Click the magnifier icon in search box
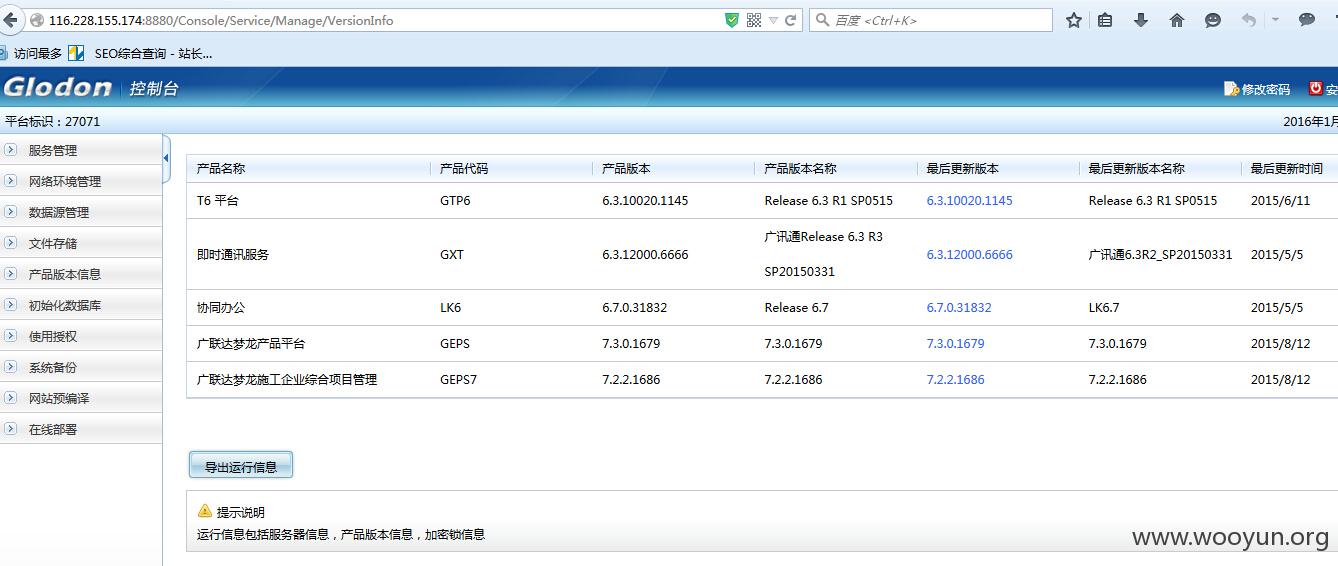Image resolution: width=1338 pixels, height=566 pixels. 822,20
